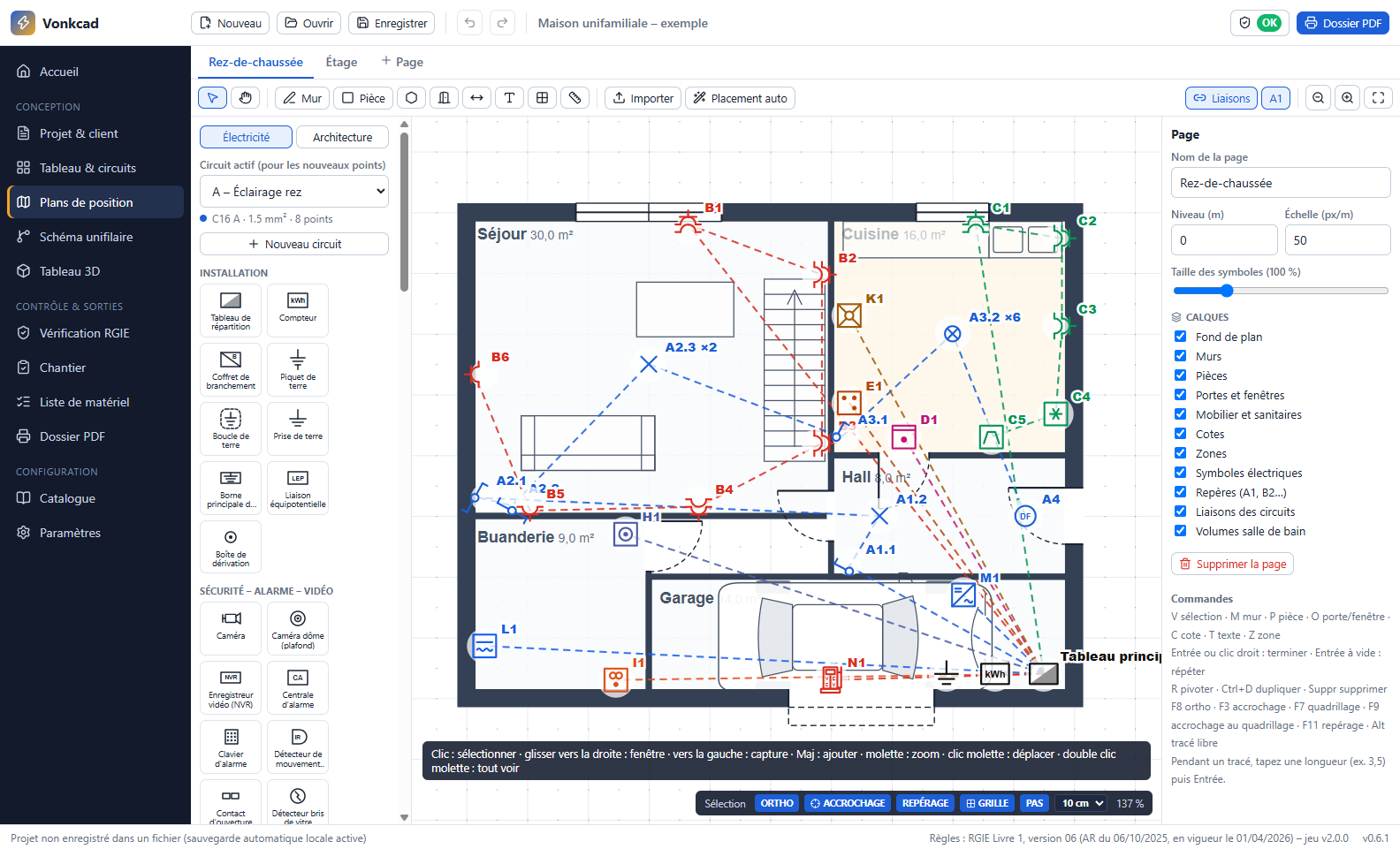Zoom in on the plan
1400x849 pixels.
1348,98
